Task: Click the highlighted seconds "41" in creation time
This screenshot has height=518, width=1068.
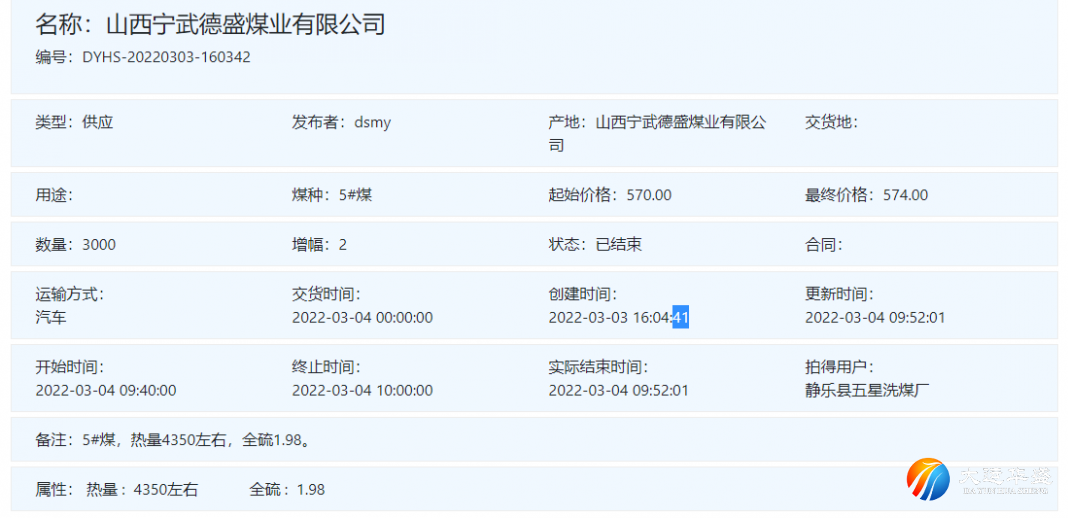Action: pos(680,318)
